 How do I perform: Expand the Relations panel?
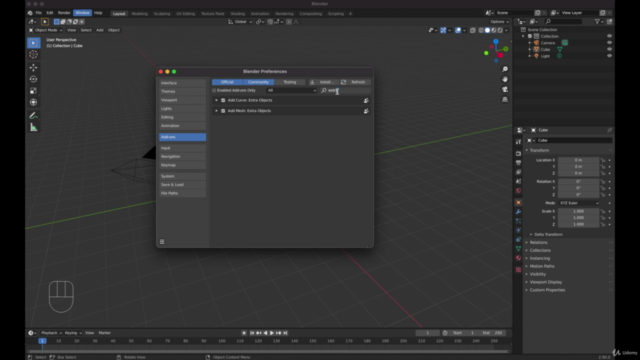(x=538, y=242)
